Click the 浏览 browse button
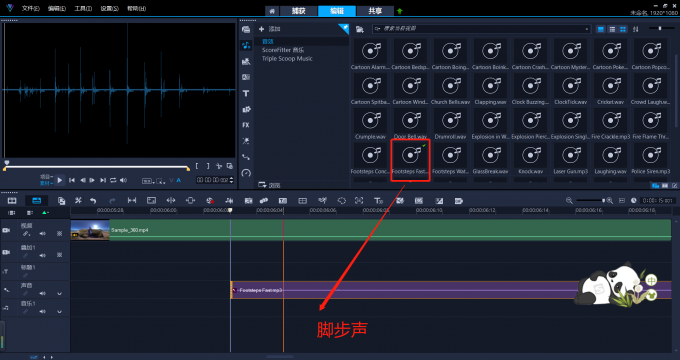 pyautogui.click(x=269, y=185)
